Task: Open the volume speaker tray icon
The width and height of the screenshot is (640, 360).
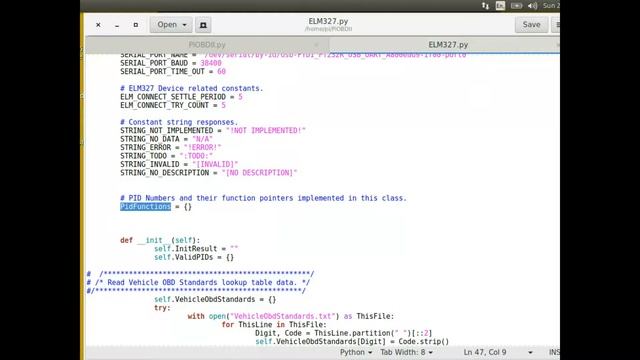Action: coord(532,6)
